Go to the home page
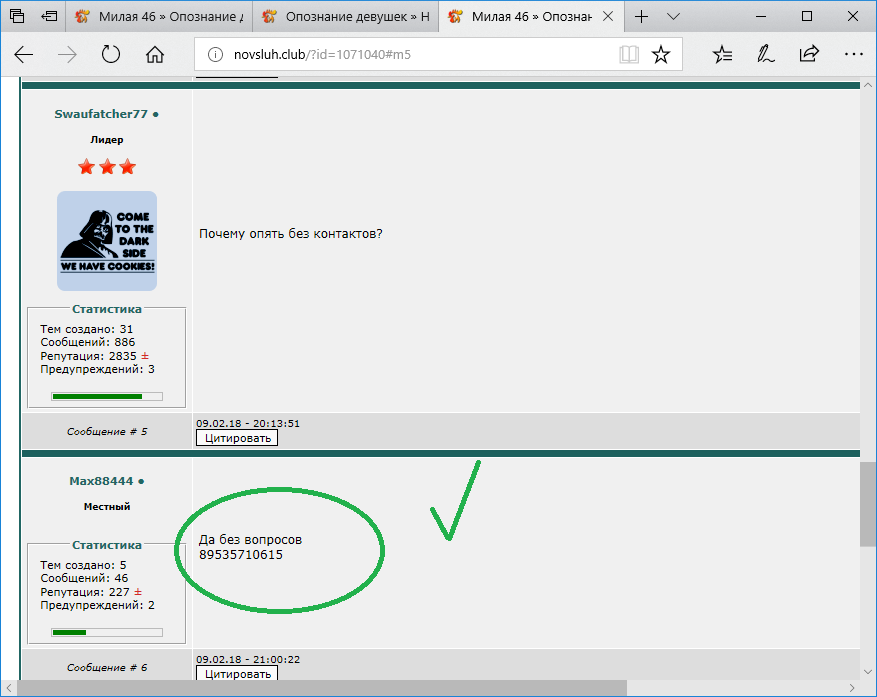The width and height of the screenshot is (877, 697). [155, 55]
